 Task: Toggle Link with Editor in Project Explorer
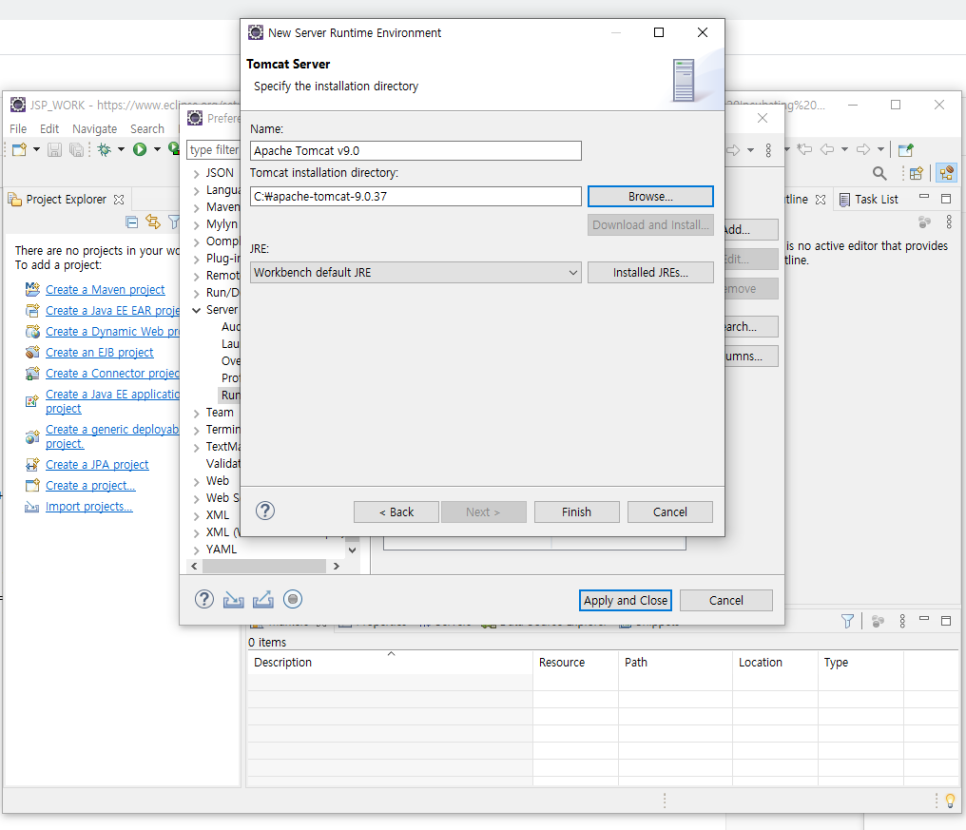click(152, 221)
